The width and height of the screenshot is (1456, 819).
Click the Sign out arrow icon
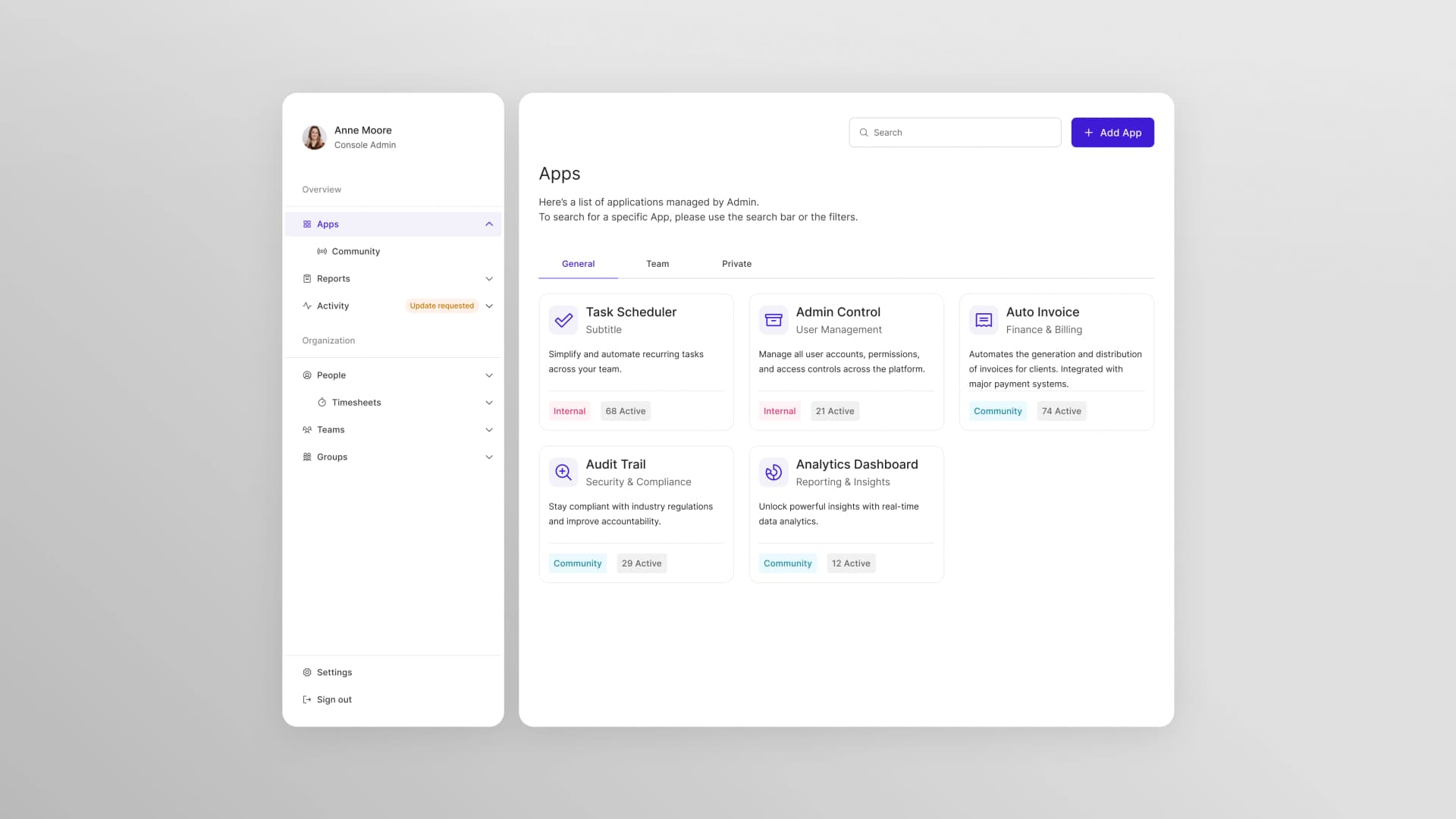(307, 700)
